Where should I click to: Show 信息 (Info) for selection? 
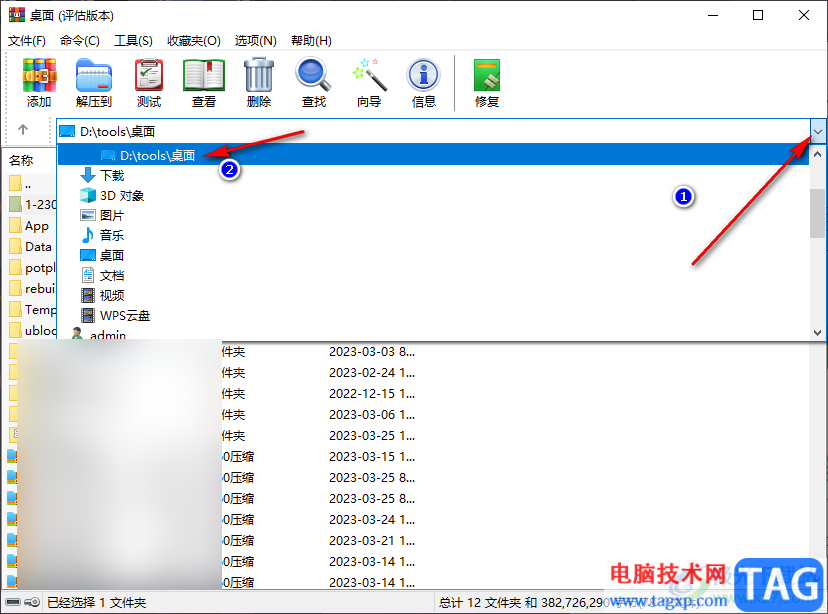(424, 83)
